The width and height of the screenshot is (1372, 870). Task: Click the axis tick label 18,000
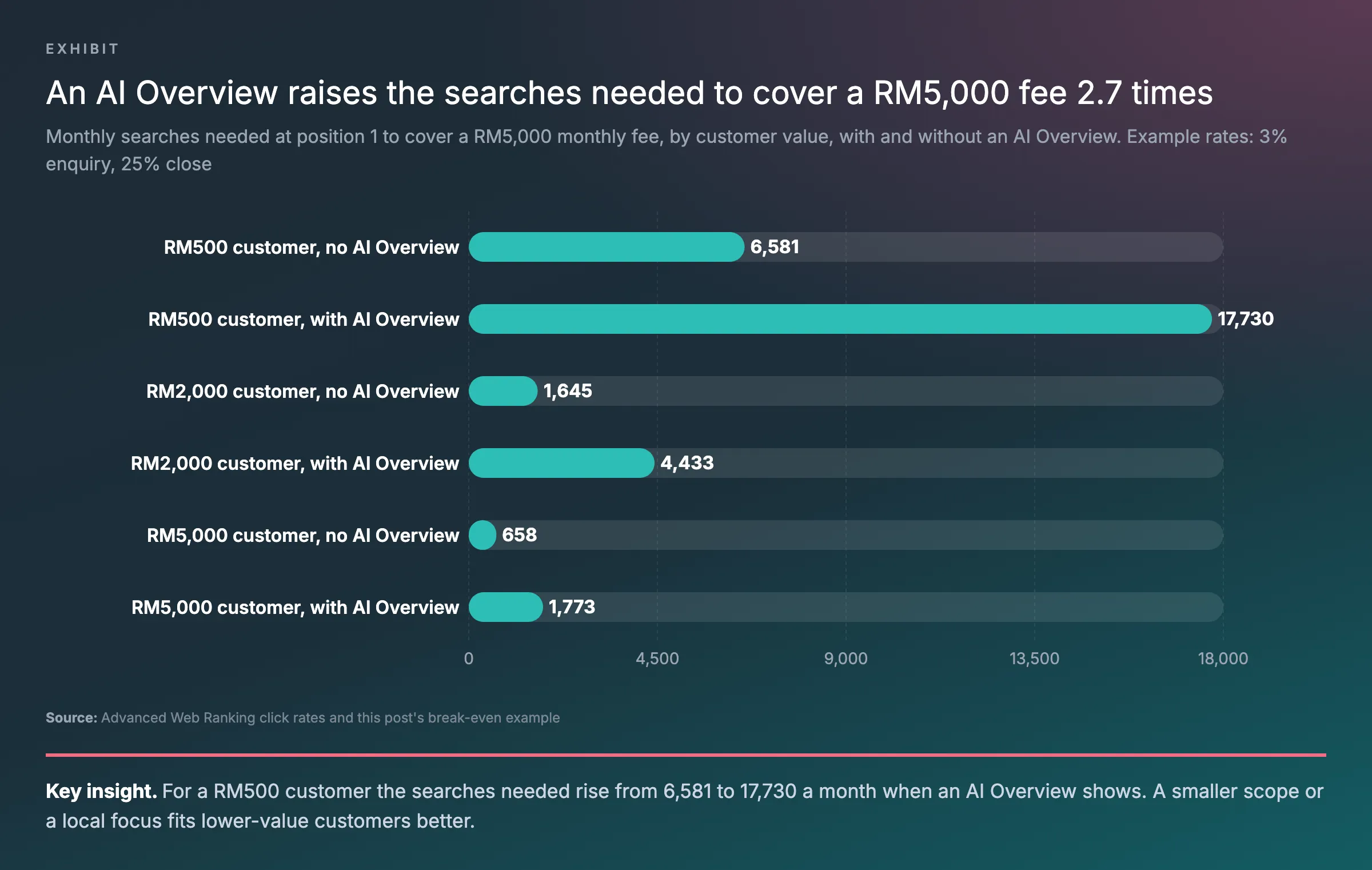click(1223, 659)
